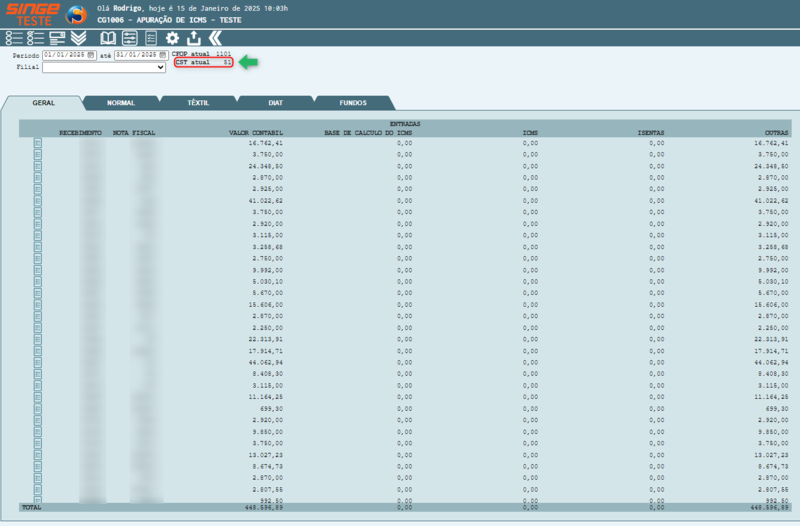Open the document icon for the 41.022,62 row

click(x=38, y=201)
